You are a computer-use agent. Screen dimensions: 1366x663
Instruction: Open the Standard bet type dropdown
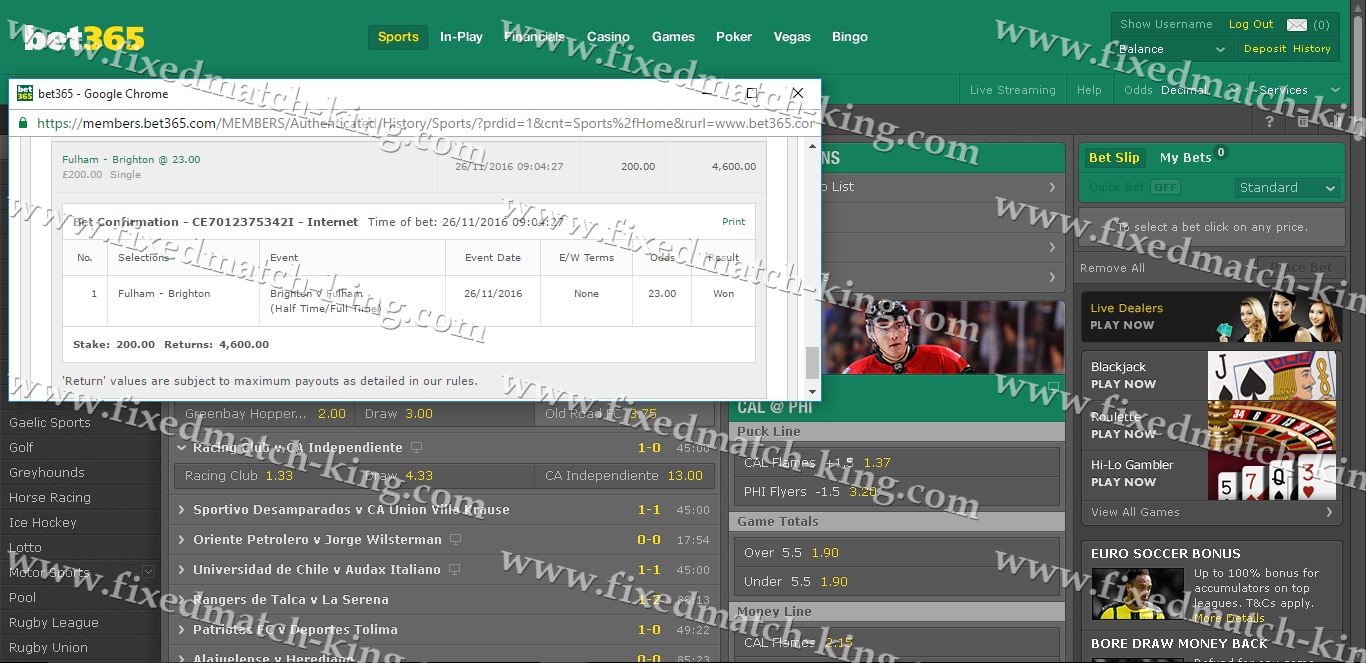tap(1287, 188)
